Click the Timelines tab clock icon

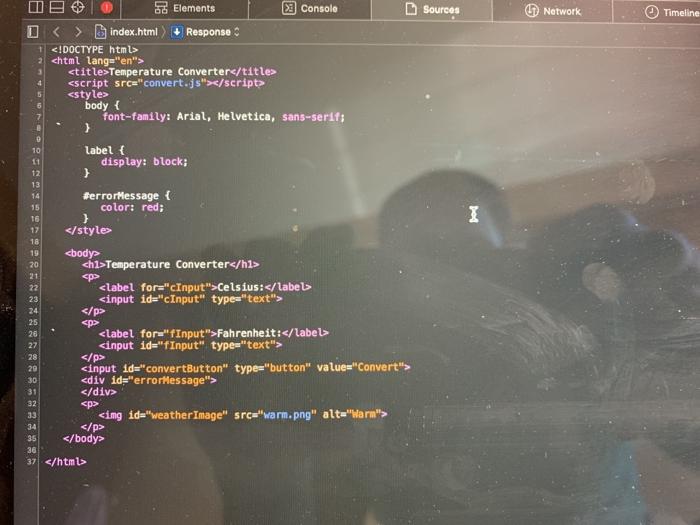point(651,12)
